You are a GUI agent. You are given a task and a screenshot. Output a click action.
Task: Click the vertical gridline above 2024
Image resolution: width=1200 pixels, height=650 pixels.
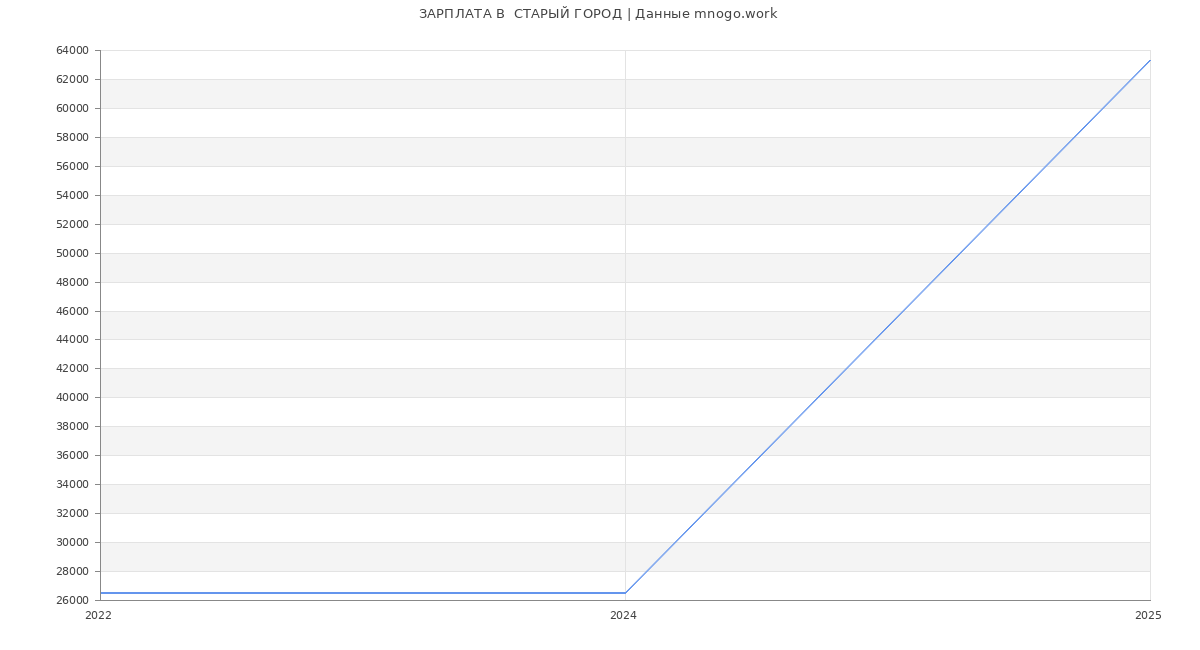pyautogui.click(x=625, y=300)
